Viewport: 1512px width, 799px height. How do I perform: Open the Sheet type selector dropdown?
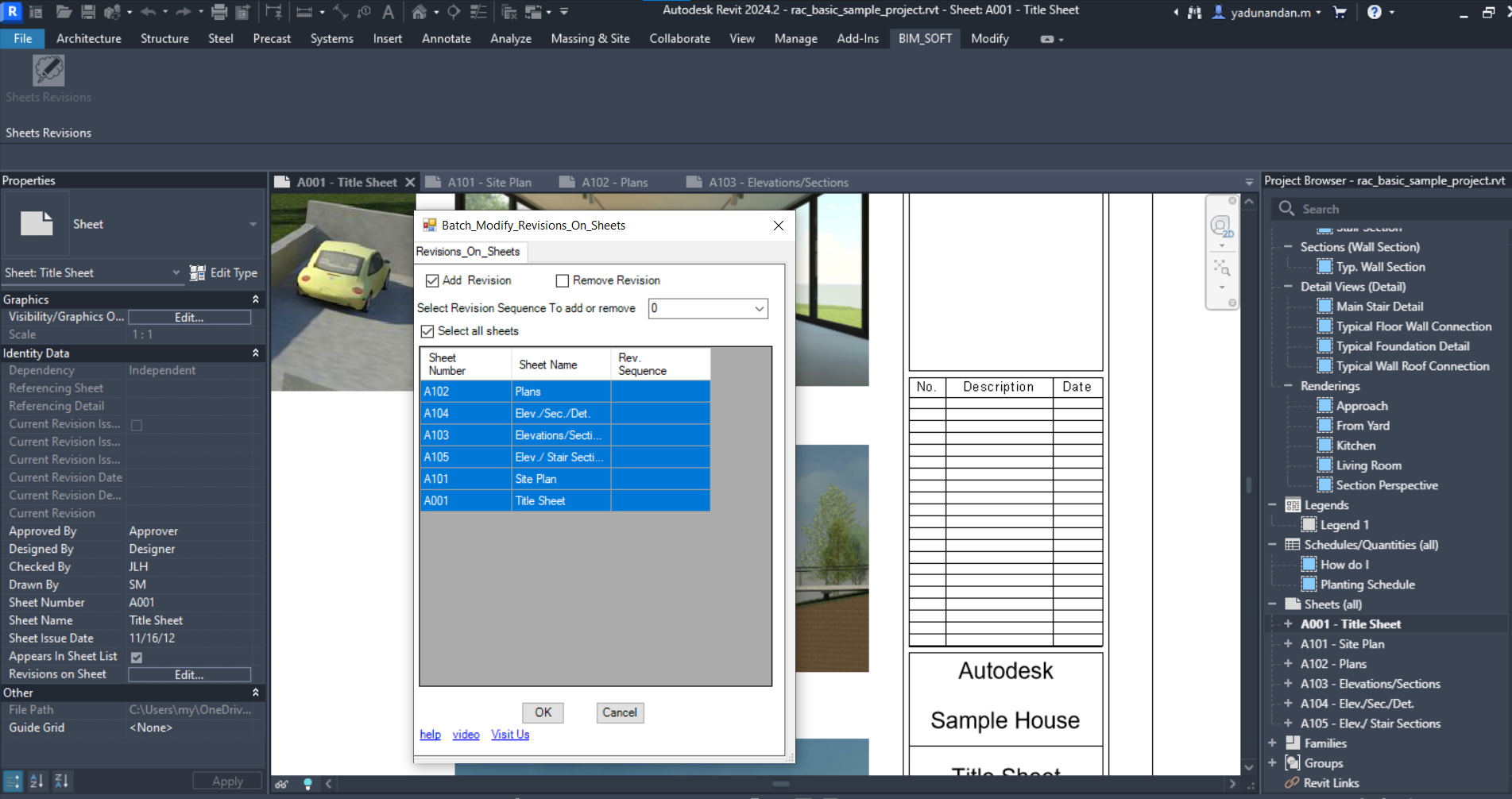tap(253, 225)
